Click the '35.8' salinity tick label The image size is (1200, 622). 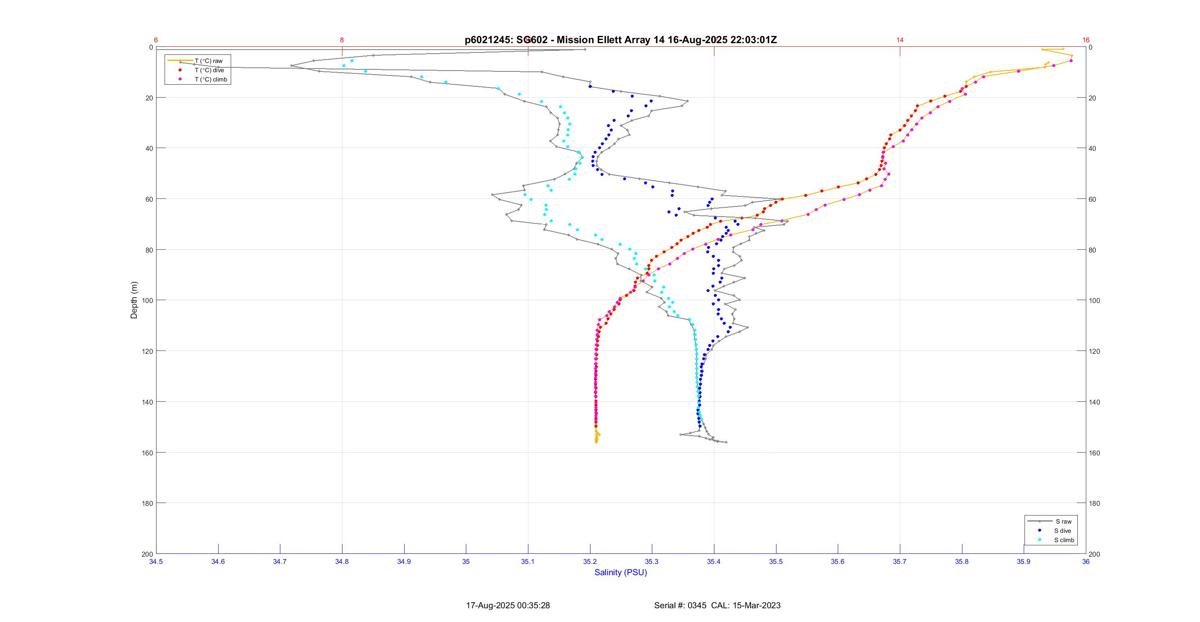click(962, 562)
